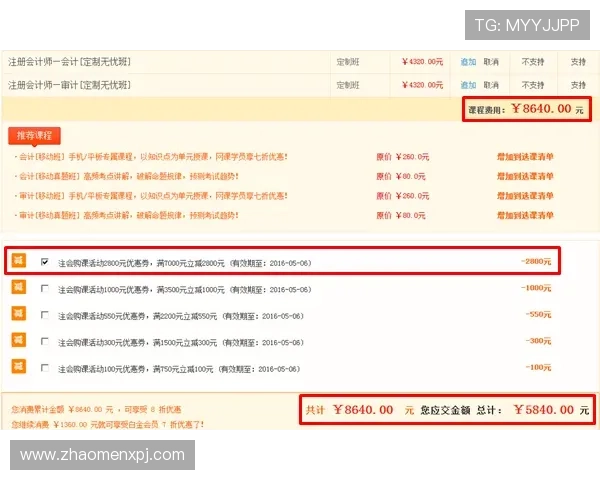
Task: Click 追加 link in 注册会计师-审计 row
Action: (468, 85)
